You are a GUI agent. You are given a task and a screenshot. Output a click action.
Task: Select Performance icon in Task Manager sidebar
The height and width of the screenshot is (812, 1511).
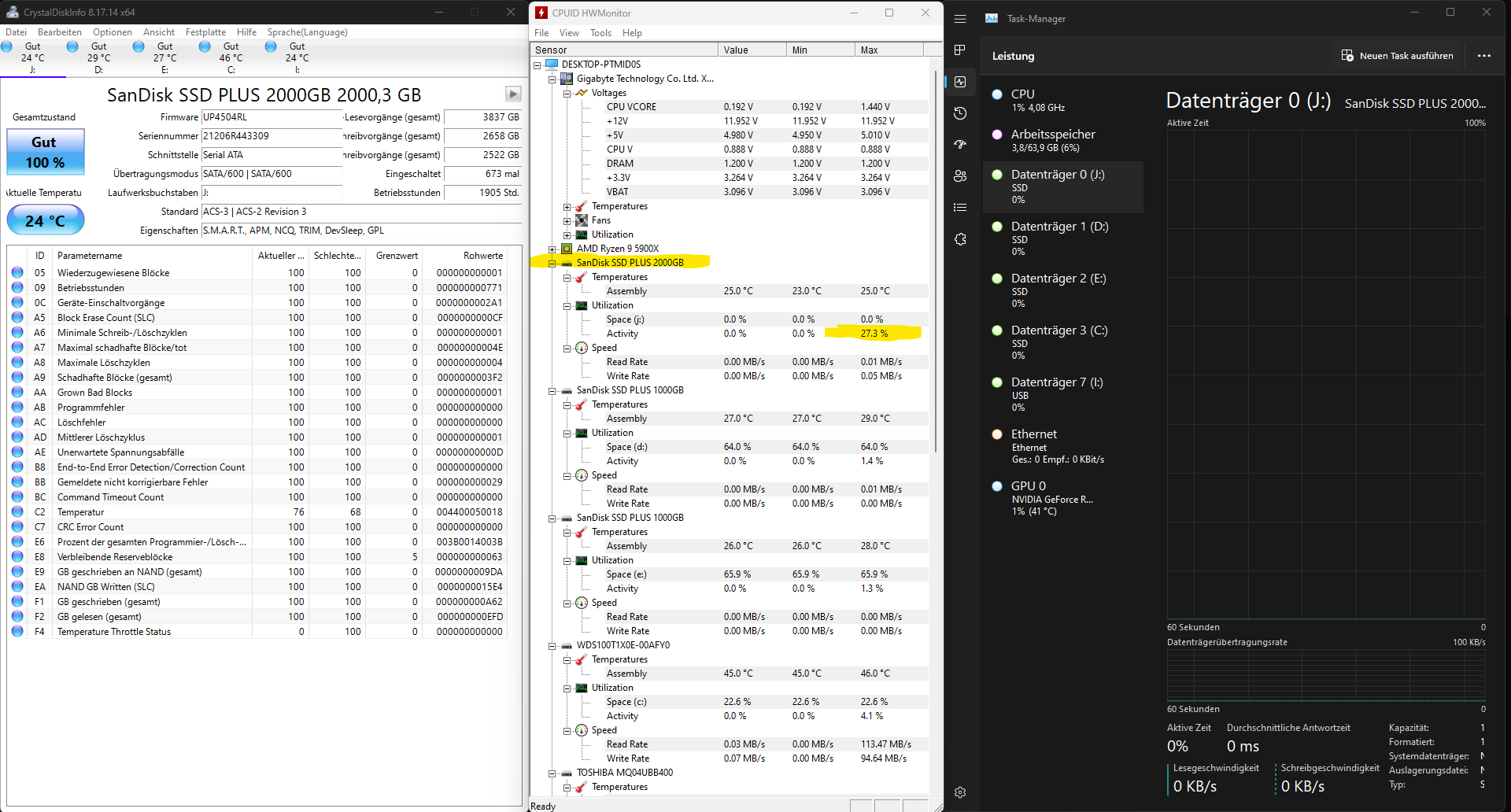960,82
